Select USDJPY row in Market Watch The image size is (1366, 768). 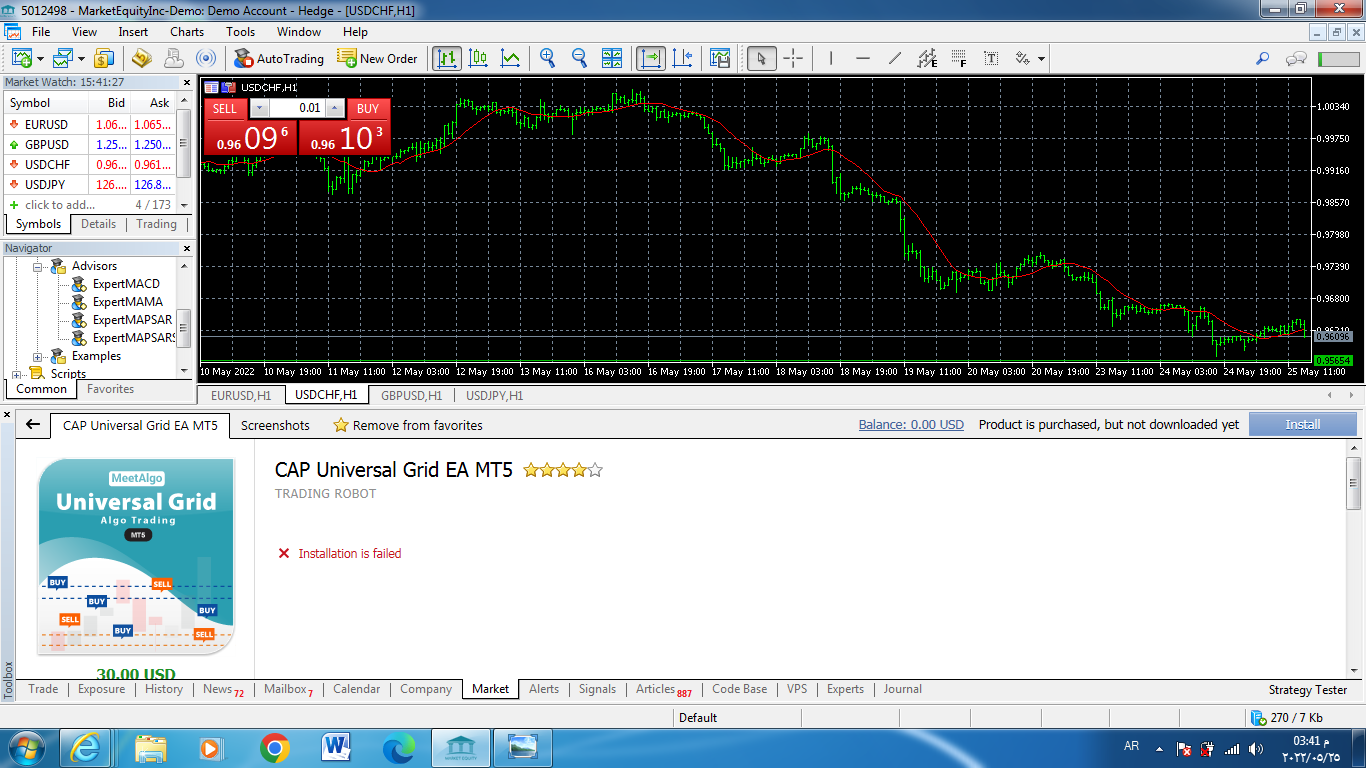(x=90, y=184)
